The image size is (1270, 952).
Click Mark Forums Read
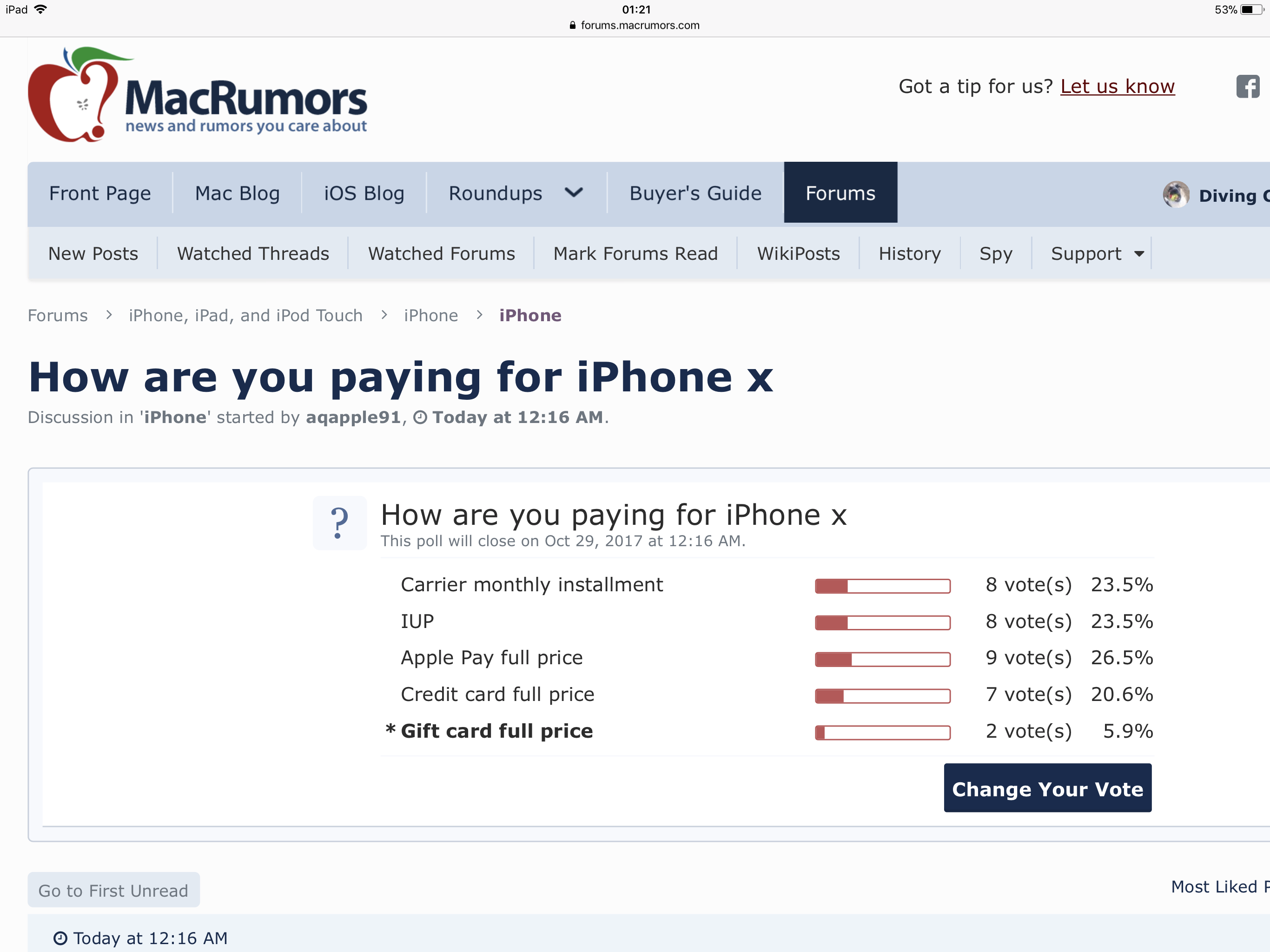tap(635, 254)
